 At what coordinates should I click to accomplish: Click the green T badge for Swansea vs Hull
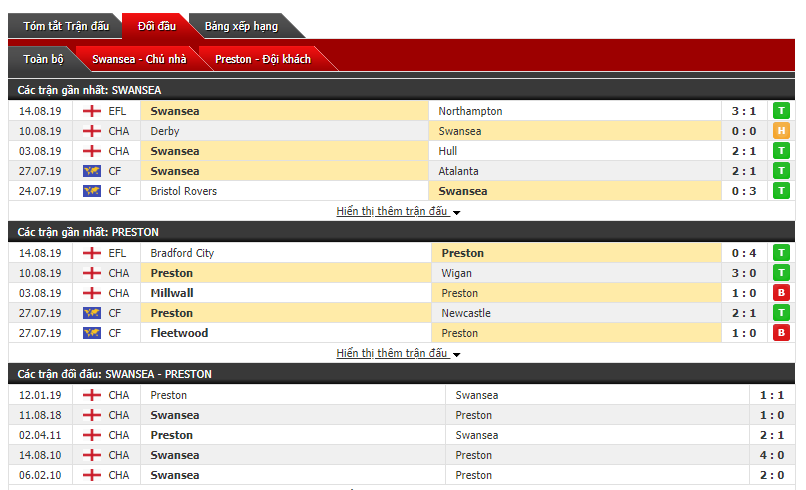(781, 151)
